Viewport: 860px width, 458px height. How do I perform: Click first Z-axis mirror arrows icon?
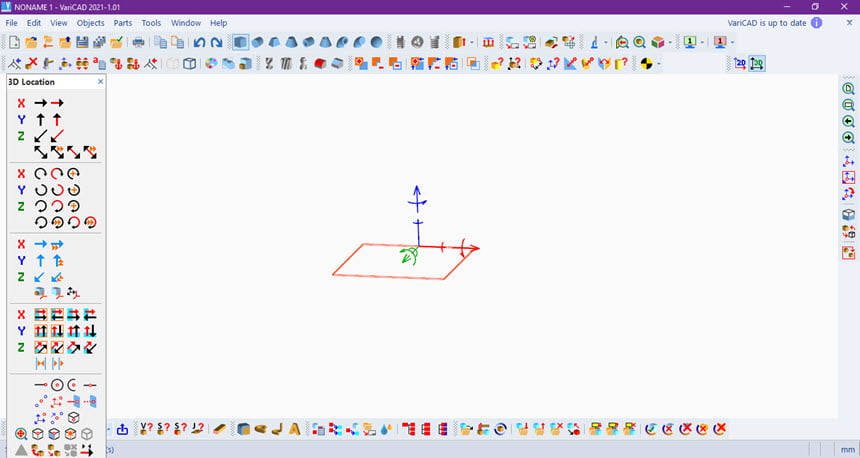41,347
